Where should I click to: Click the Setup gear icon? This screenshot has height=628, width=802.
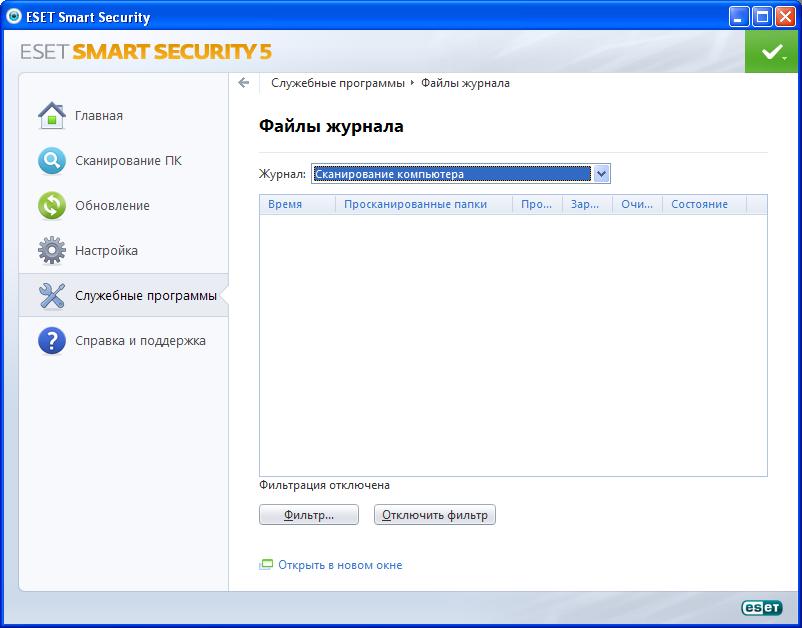click(x=52, y=251)
